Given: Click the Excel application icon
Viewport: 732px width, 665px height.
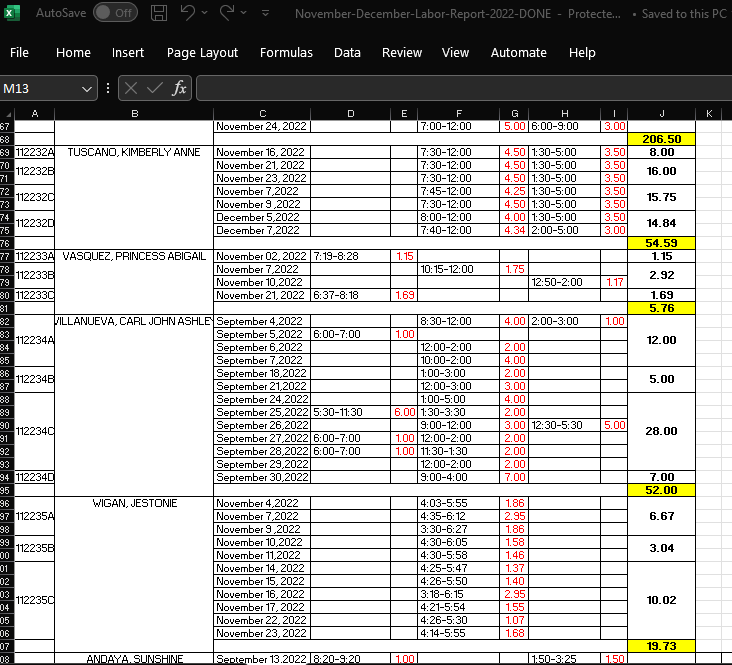Looking at the screenshot, I should point(11,13).
